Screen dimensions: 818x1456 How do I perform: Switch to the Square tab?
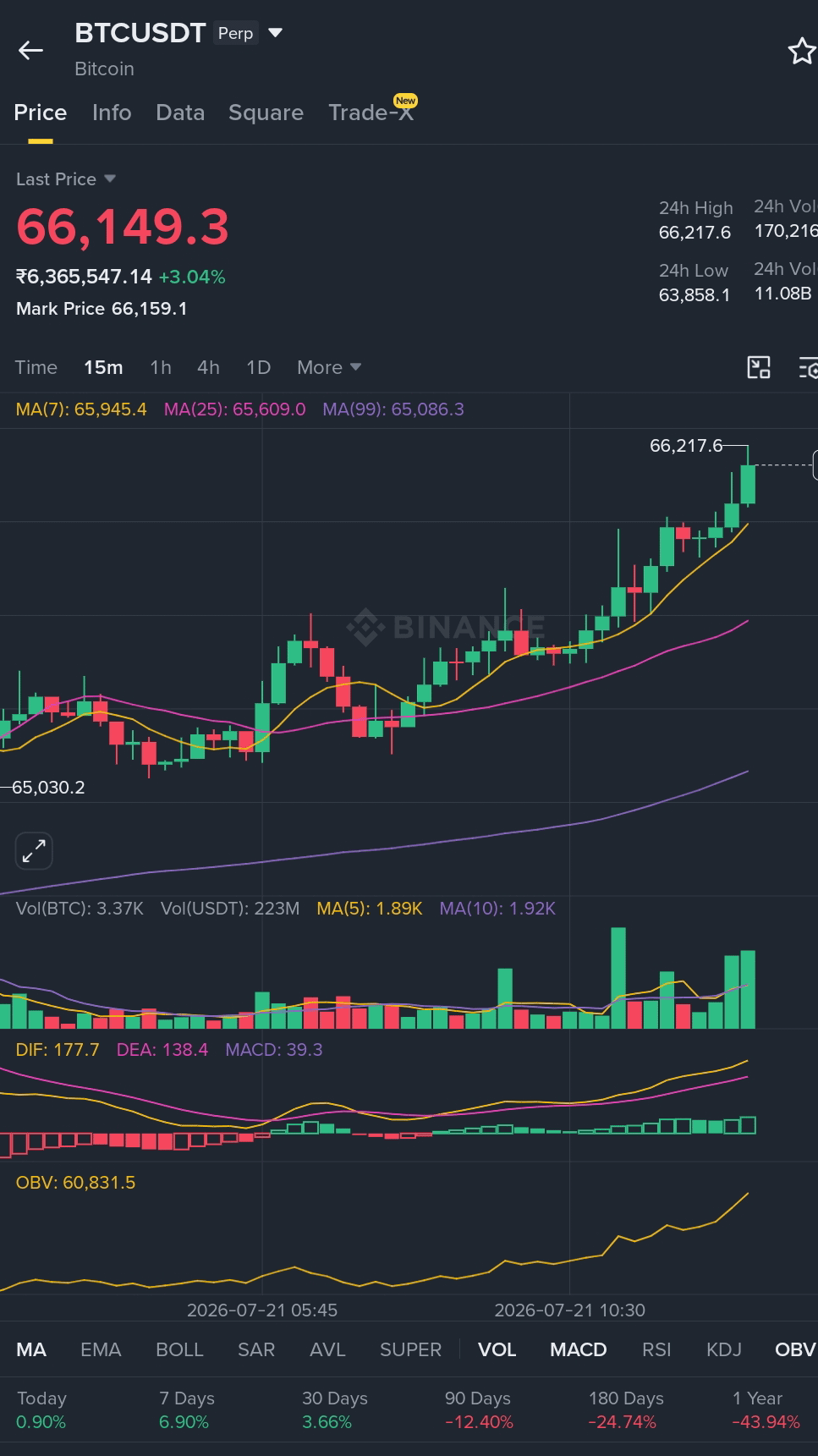266,113
